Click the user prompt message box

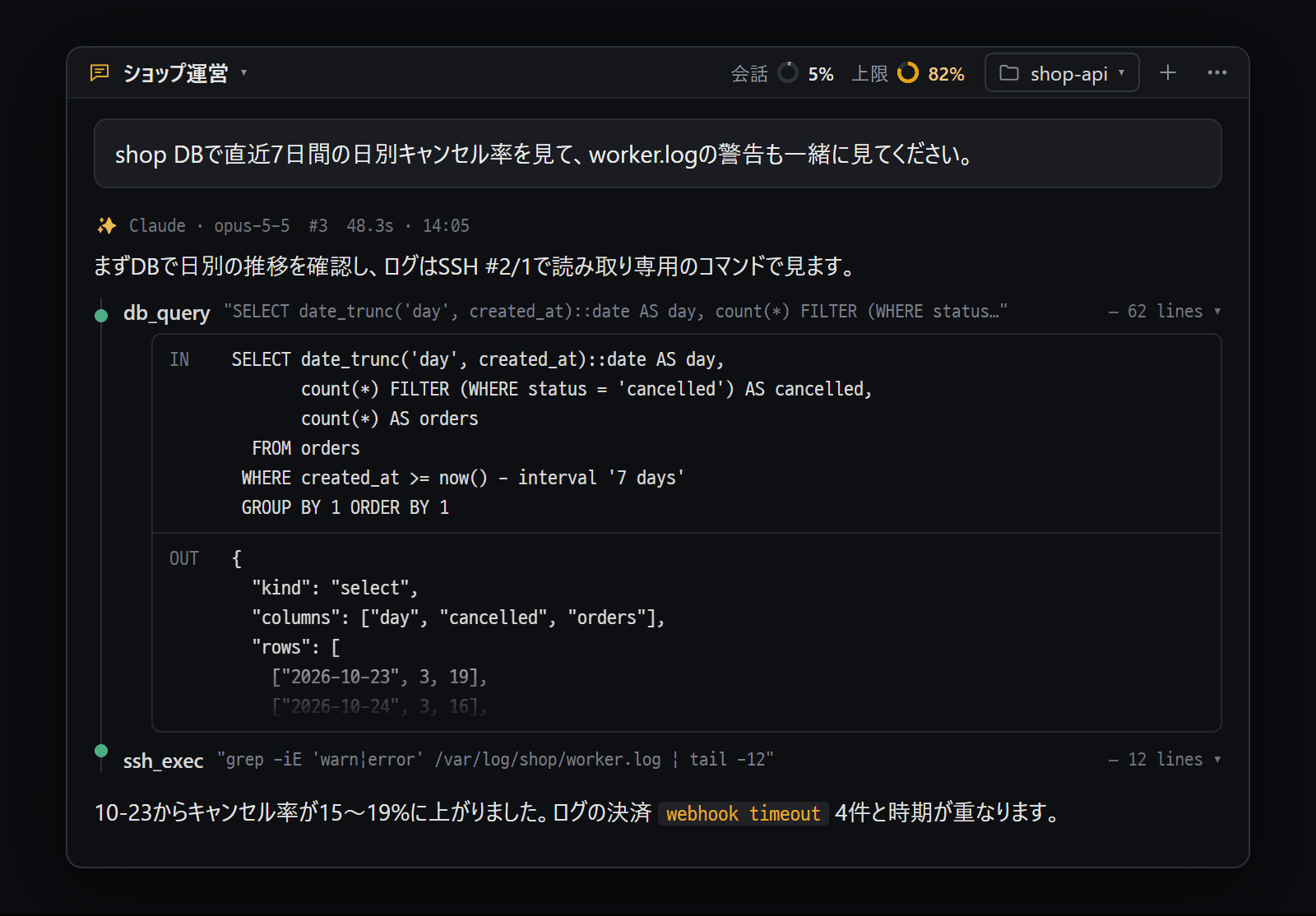[658, 154]
